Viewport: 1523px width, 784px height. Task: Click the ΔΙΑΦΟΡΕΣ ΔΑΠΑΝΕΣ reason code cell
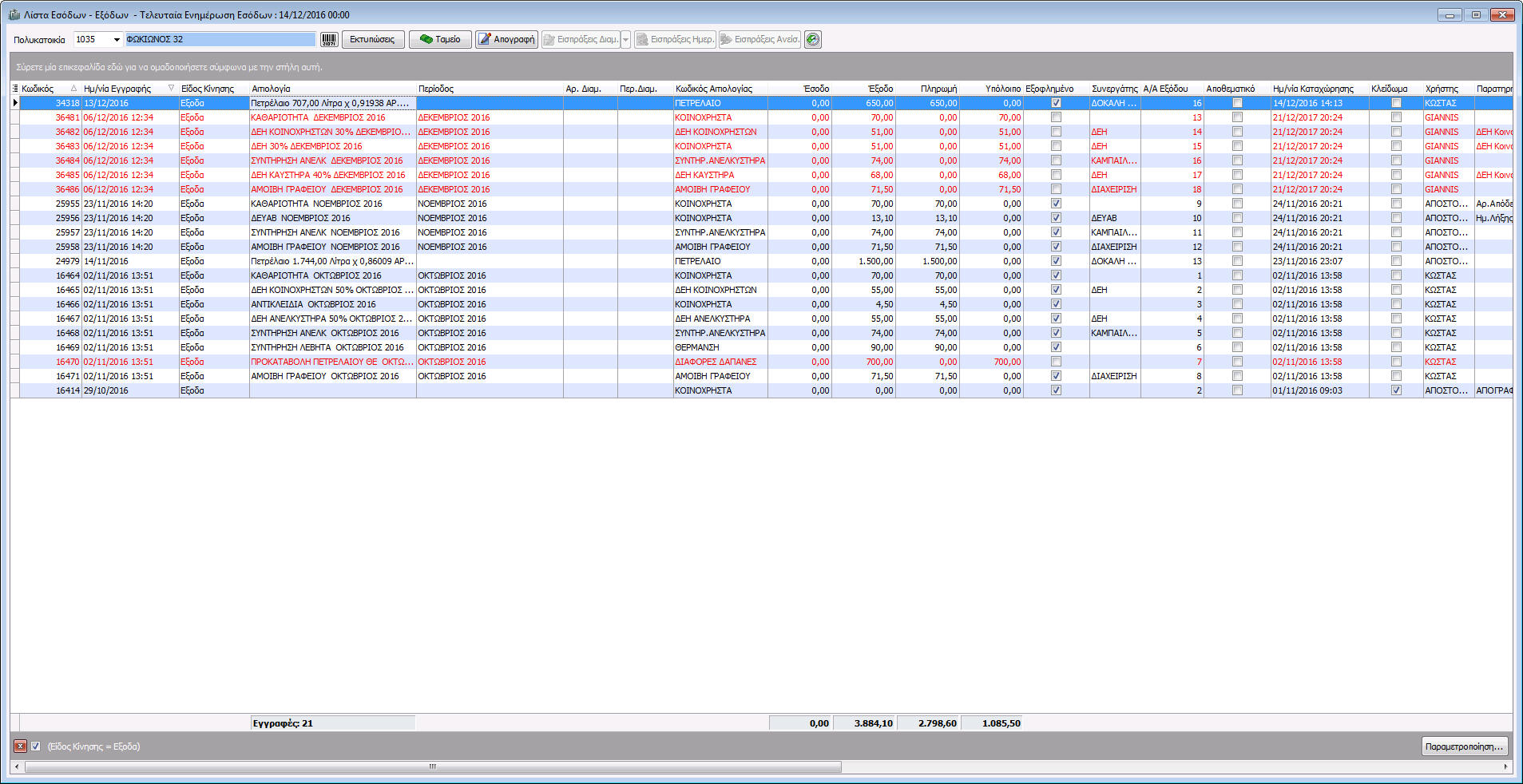click(720, 362)
